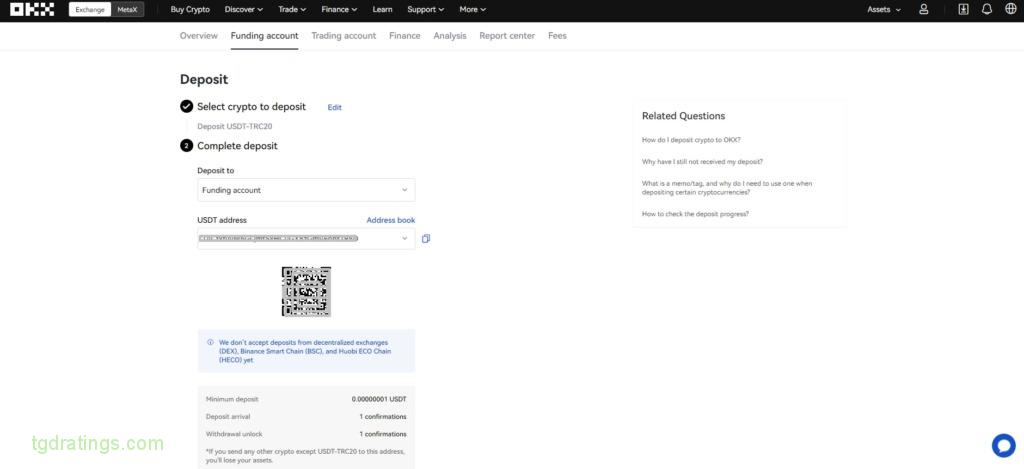The height and width of the screenshot is (469, 1024).
Task: Click the Deposit arrival confirmations value
Action: tap(383, 417)
